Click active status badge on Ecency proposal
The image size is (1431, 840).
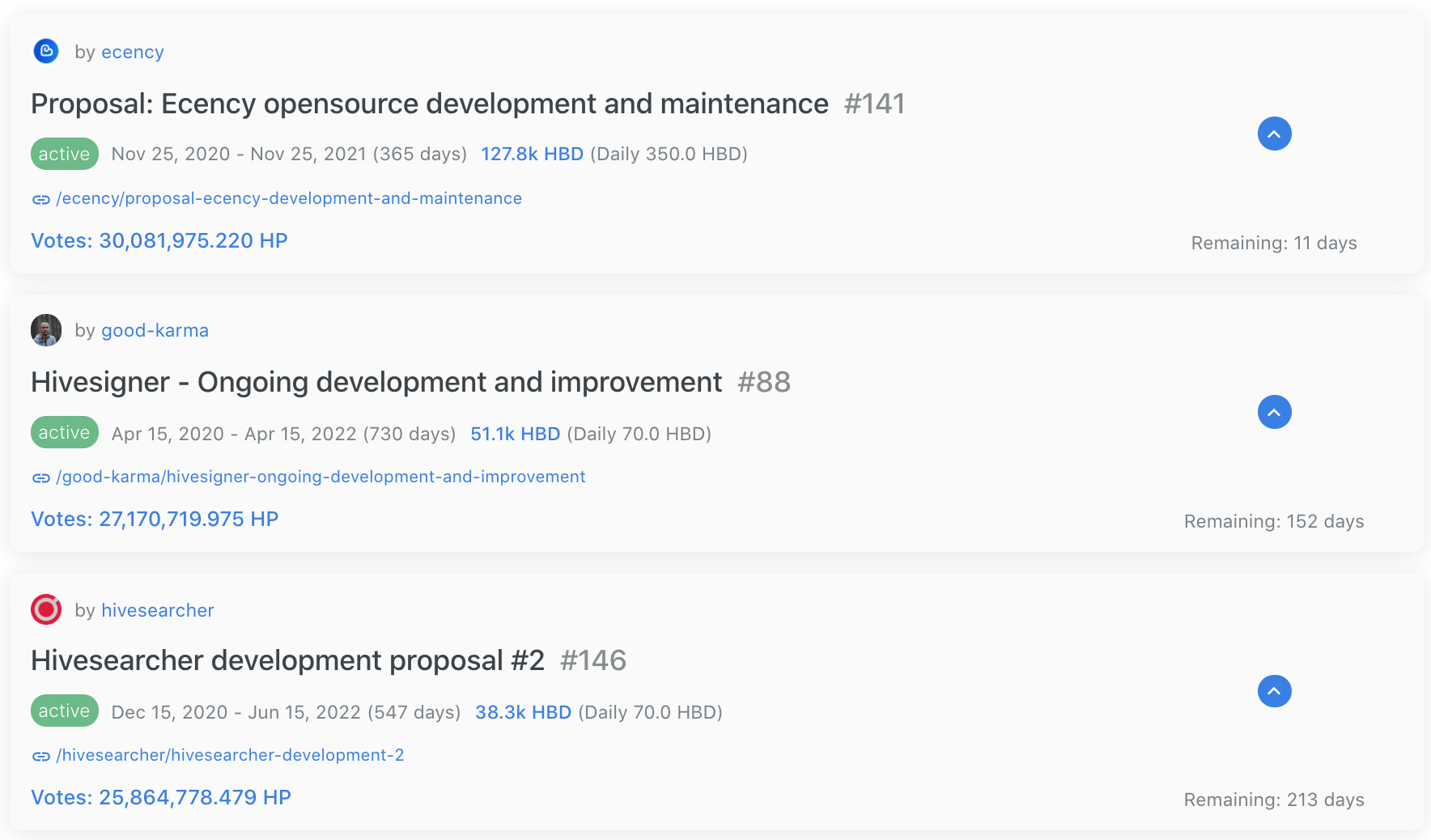click(65, 154)
